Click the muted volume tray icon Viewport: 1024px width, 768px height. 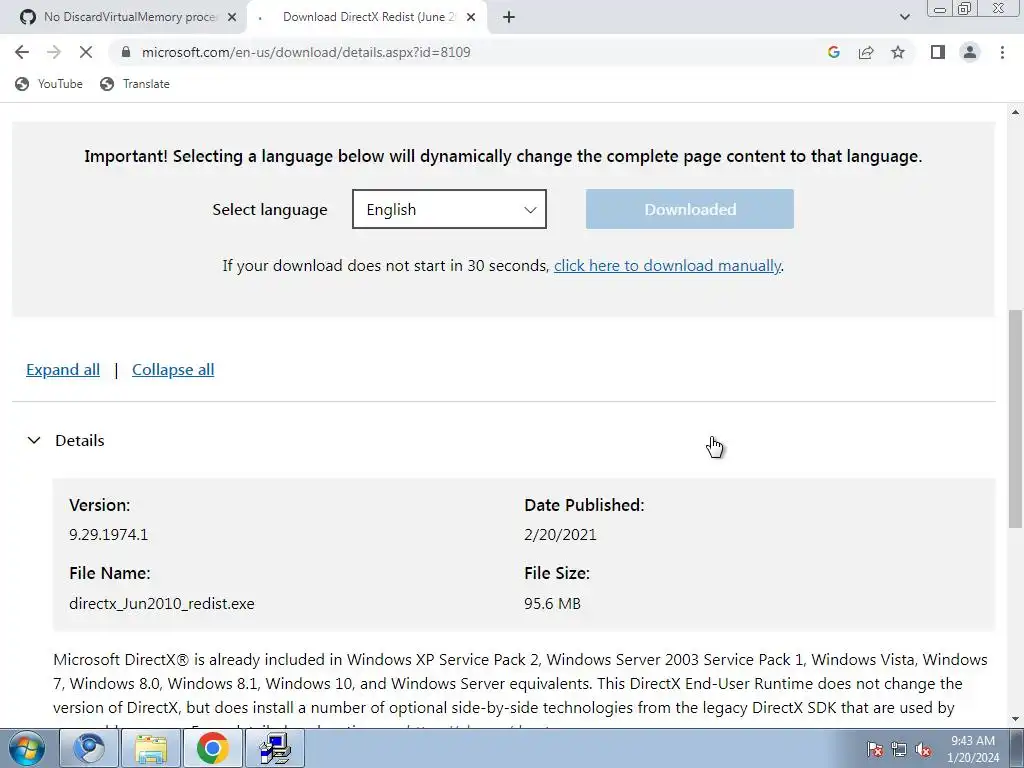coord(923,749)
